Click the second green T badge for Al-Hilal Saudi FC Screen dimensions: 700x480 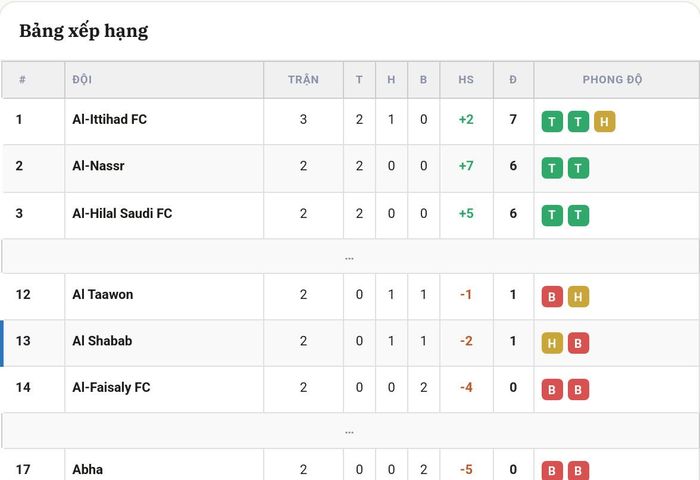[x=578, y=215]
